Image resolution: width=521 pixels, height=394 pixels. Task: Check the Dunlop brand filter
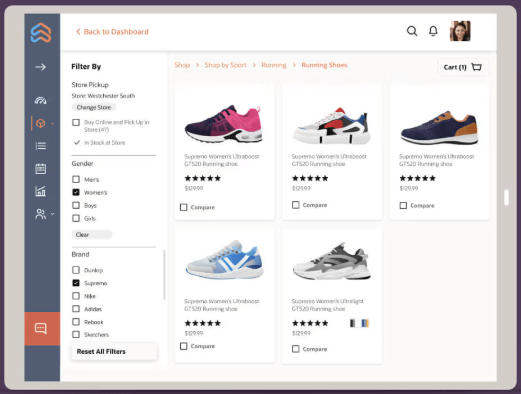[x=76, y=270]
